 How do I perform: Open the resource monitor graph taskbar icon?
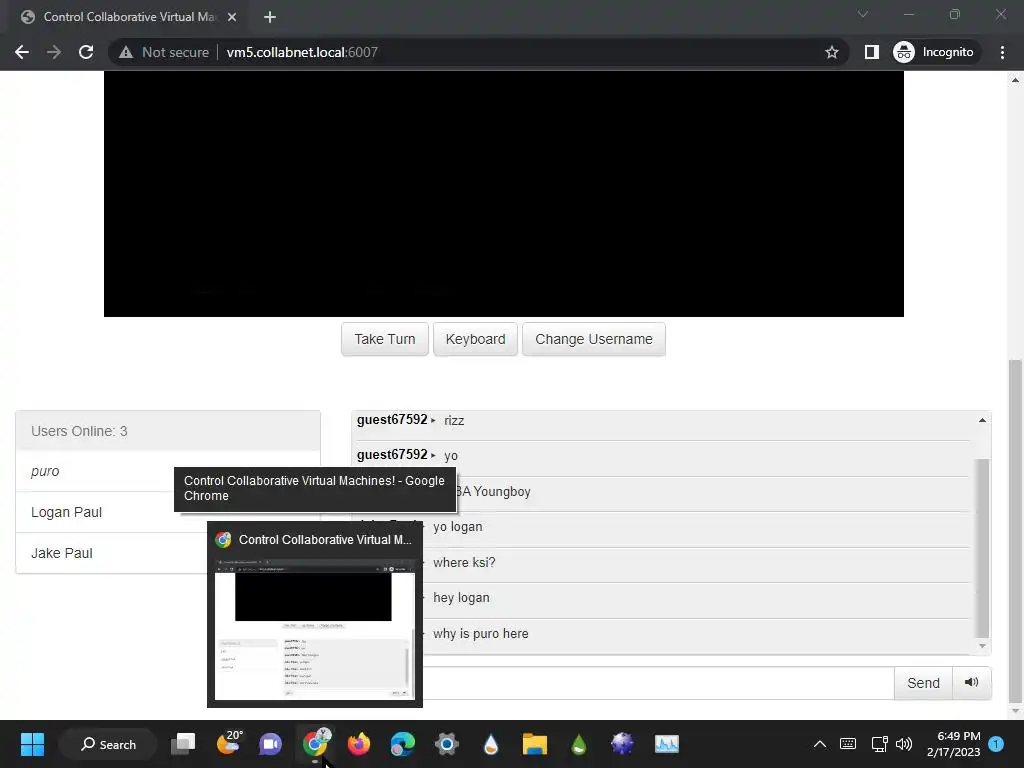click(667, 744)
